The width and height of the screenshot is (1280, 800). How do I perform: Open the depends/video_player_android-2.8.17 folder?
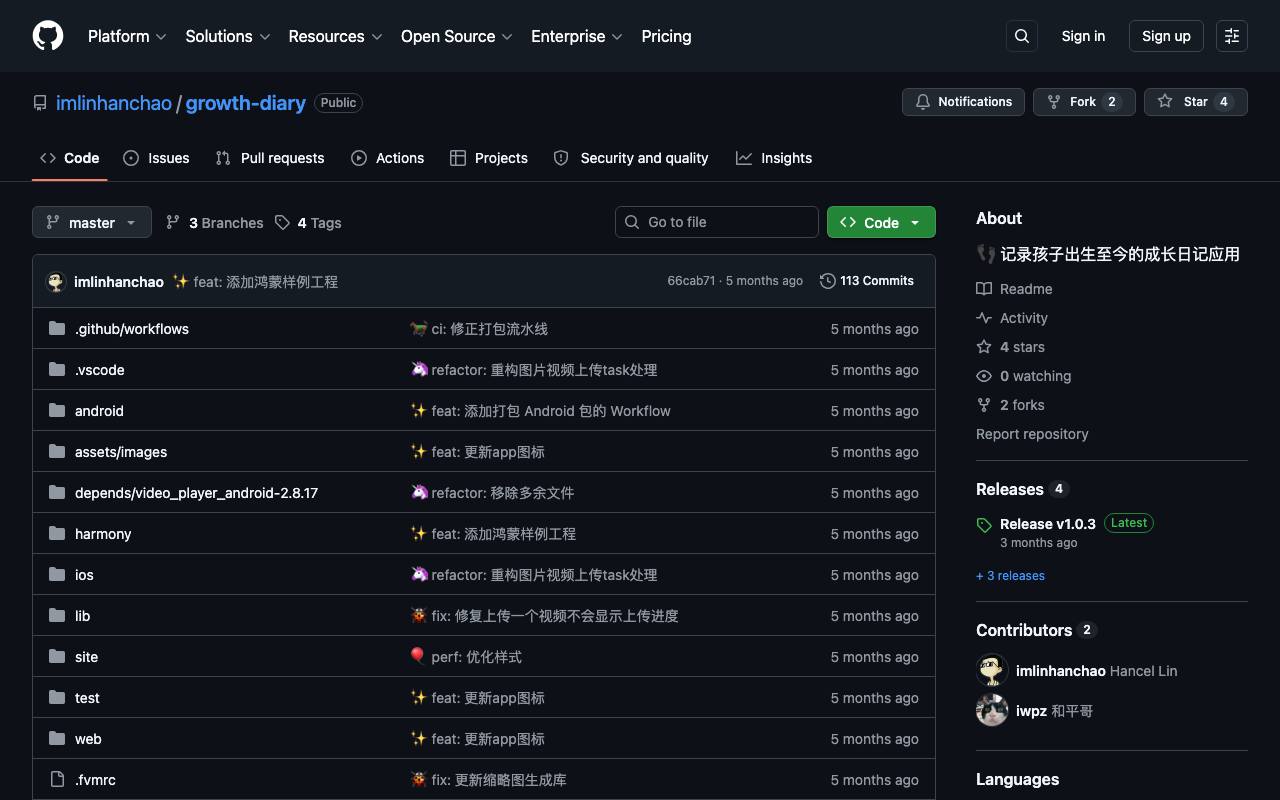tap(196, 493)
